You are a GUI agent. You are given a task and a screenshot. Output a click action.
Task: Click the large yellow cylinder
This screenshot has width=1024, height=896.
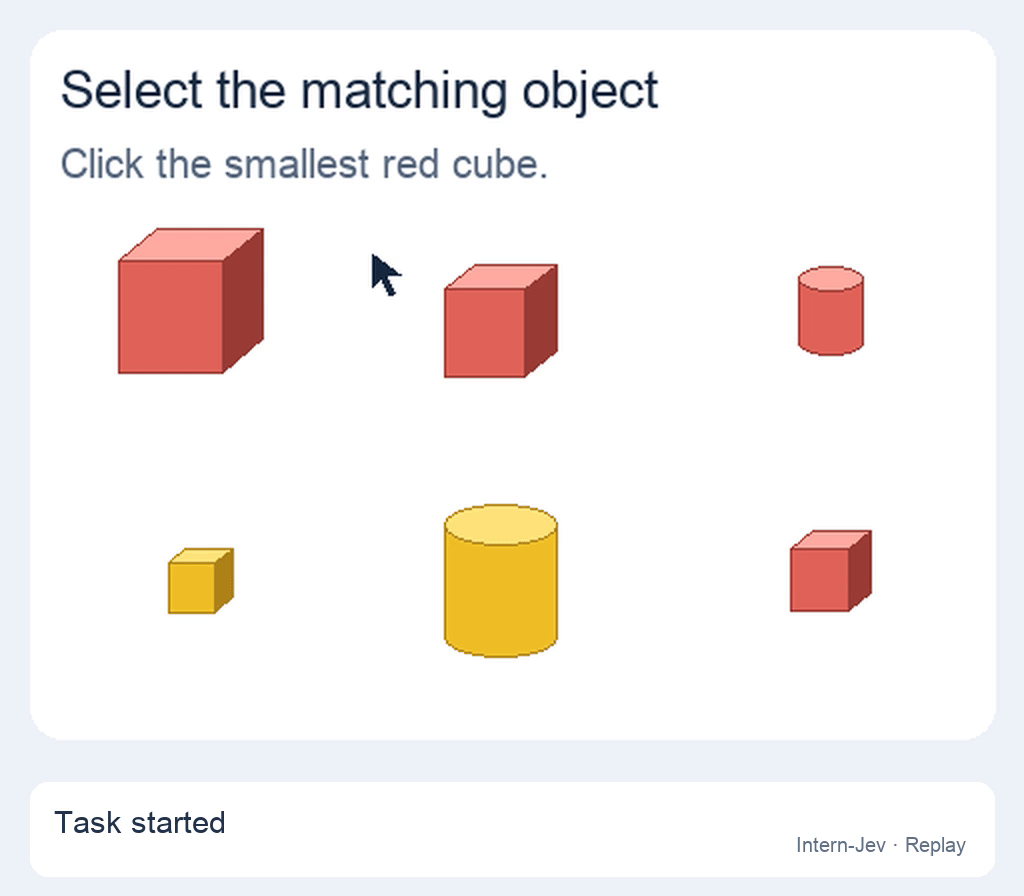[501, 581]
